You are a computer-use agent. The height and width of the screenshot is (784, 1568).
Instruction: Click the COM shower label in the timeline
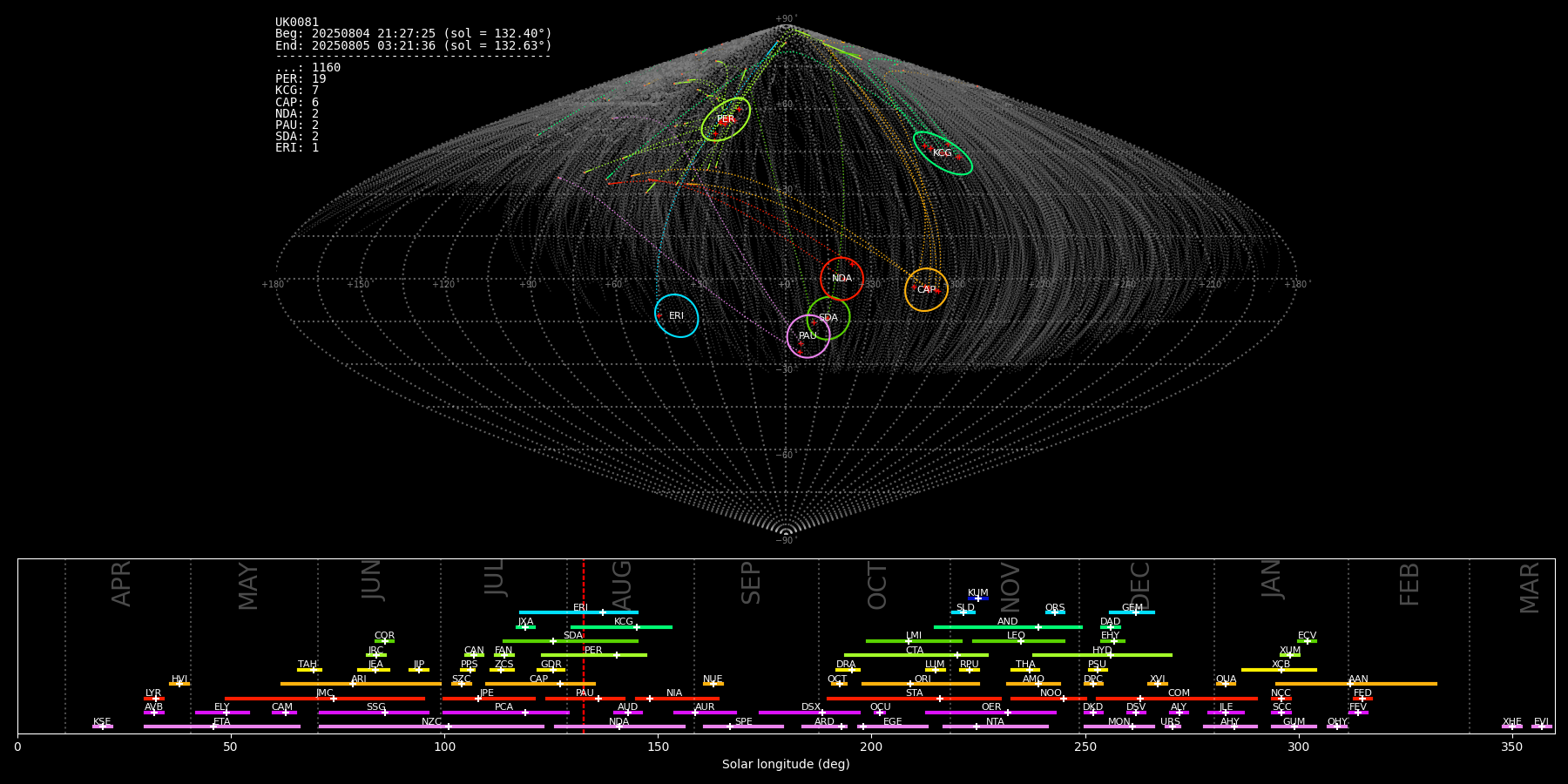1179,693
